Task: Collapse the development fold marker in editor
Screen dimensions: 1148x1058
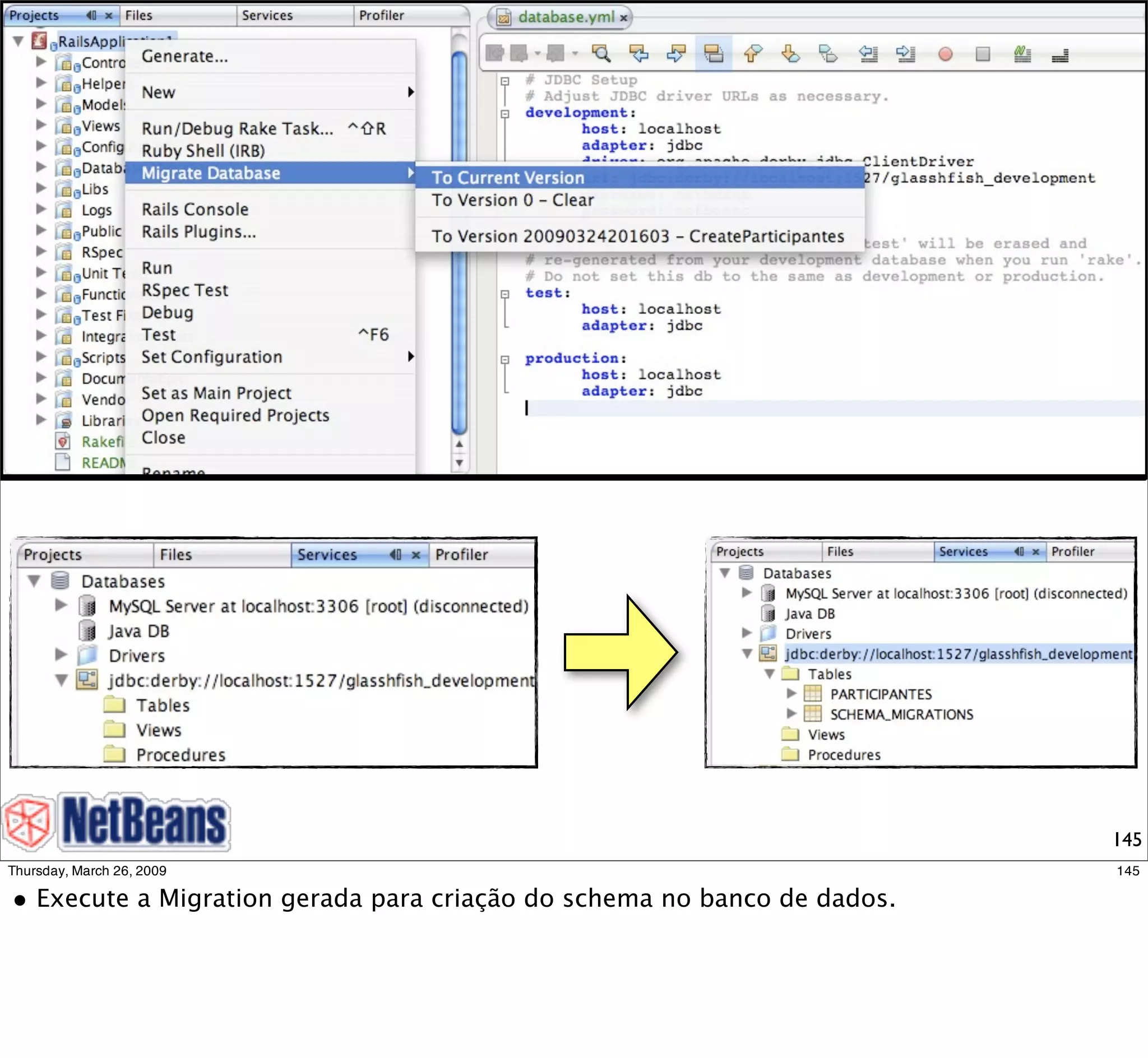Action: (x=504, y=113)
